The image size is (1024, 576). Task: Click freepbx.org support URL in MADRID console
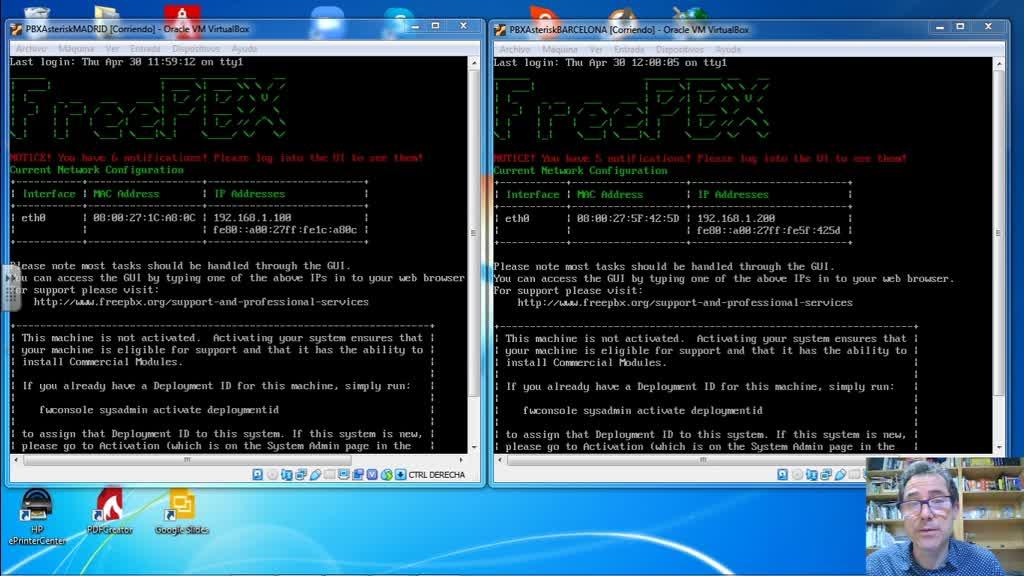pos(201,302)
